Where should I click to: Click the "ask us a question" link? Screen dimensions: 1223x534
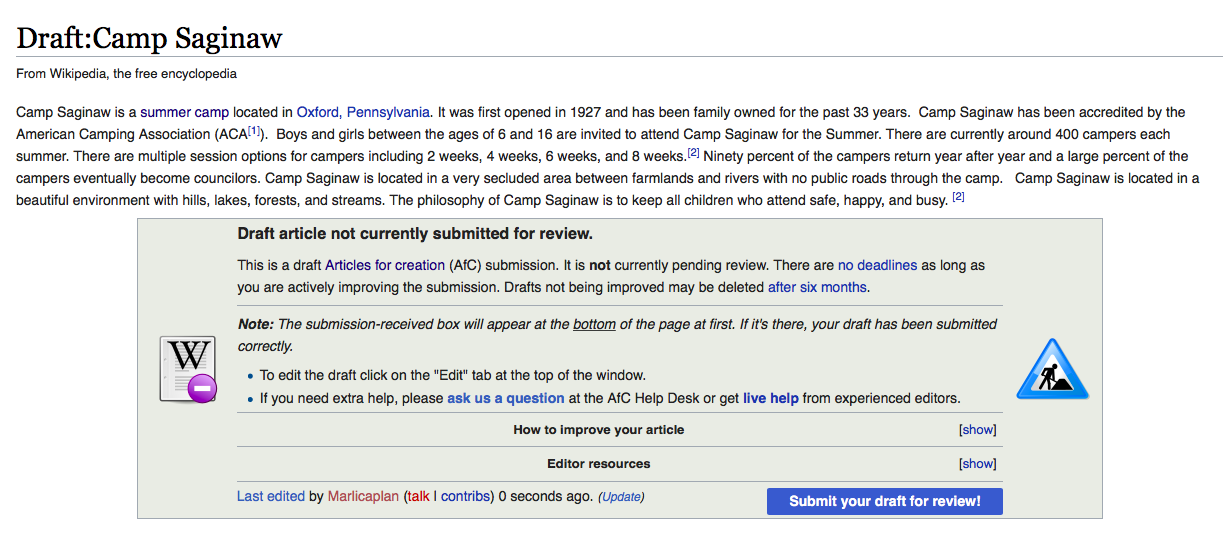(x=505, y=398)
